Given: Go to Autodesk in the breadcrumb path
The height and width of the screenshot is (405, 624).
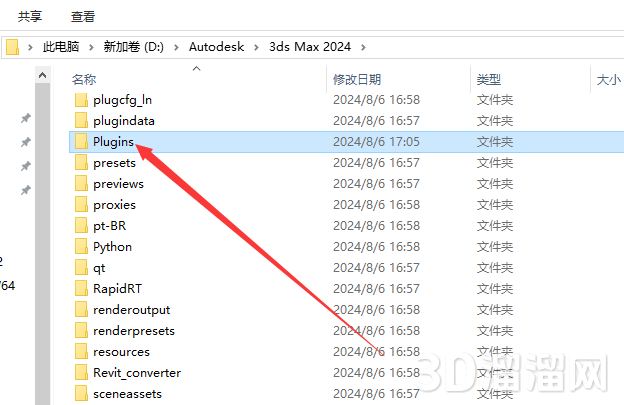Looking at the screenshot, I should click(x=216, y=47).
